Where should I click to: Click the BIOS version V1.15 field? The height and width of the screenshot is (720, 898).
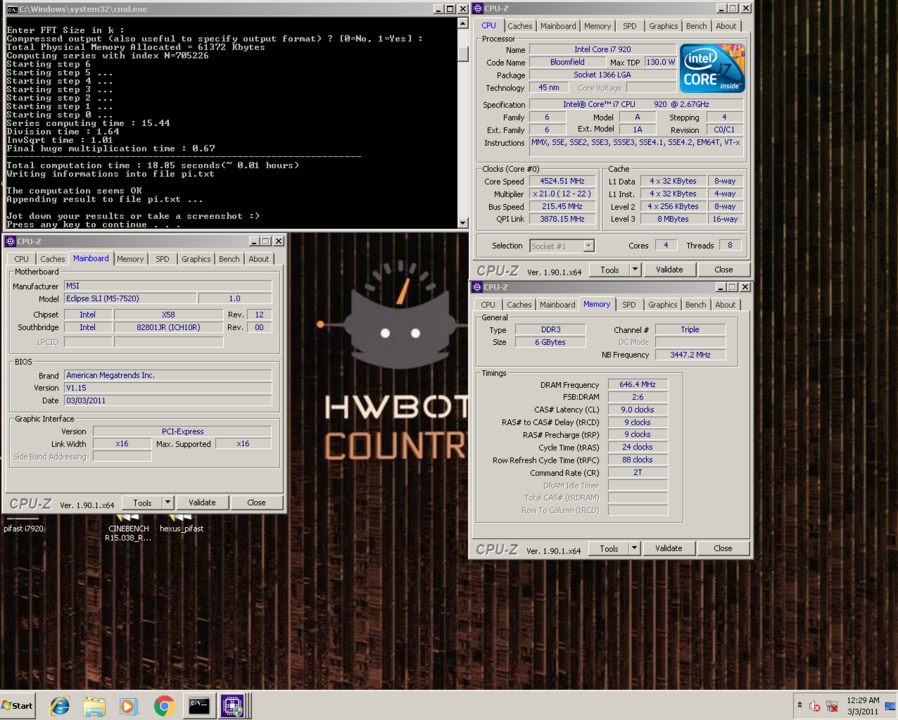[x=168, y=388]
